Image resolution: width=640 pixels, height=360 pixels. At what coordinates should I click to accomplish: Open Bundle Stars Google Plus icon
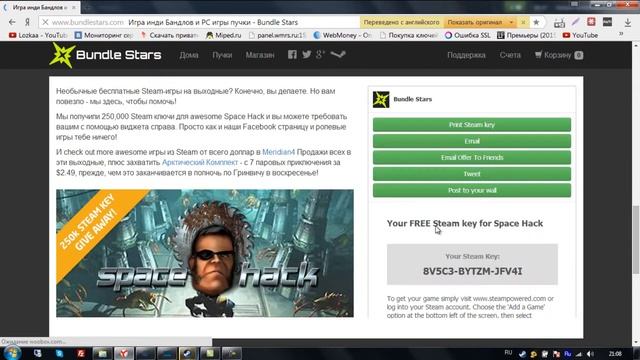click(320, 54)
